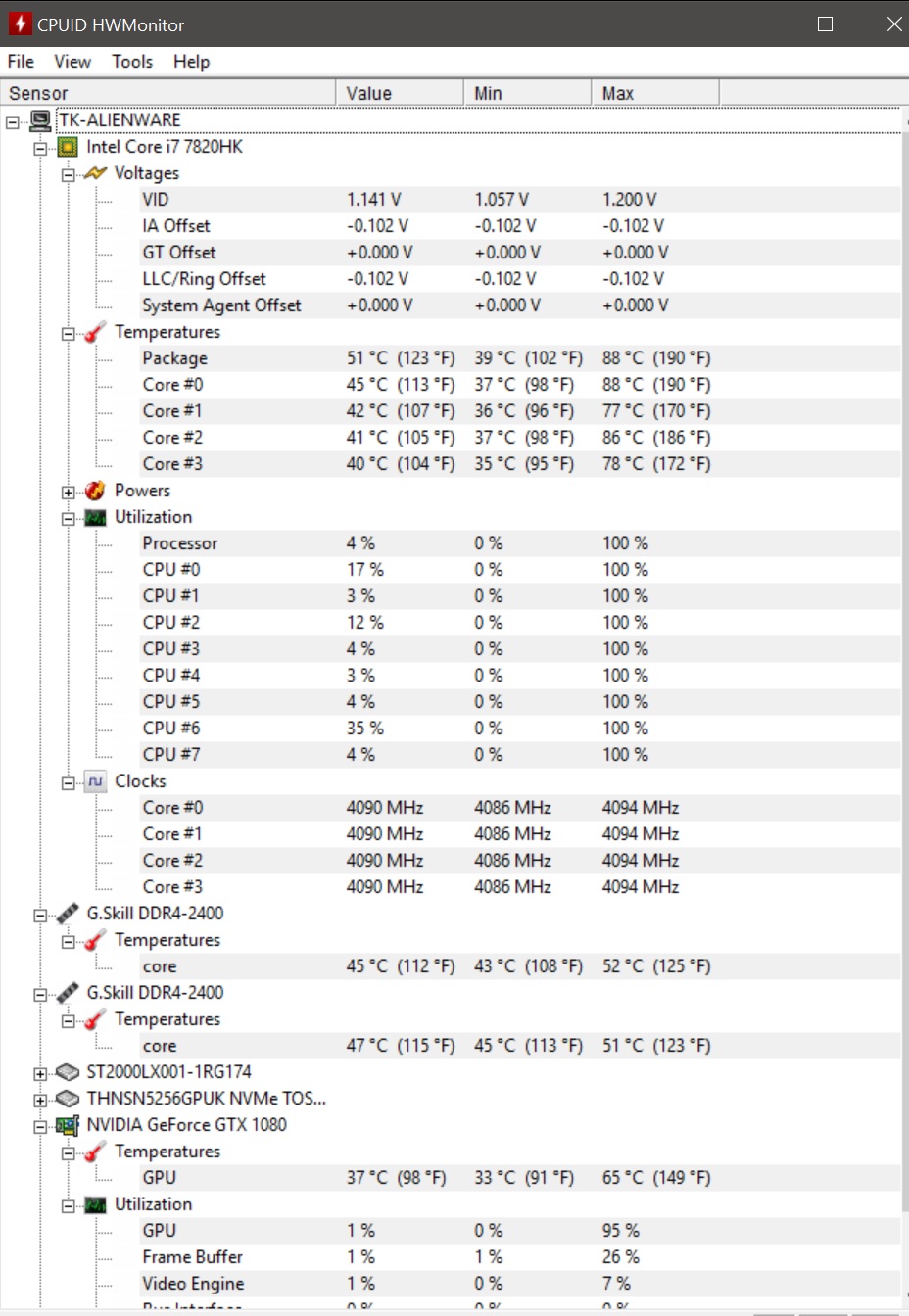Collapse the Clocks node

[69, 782]
